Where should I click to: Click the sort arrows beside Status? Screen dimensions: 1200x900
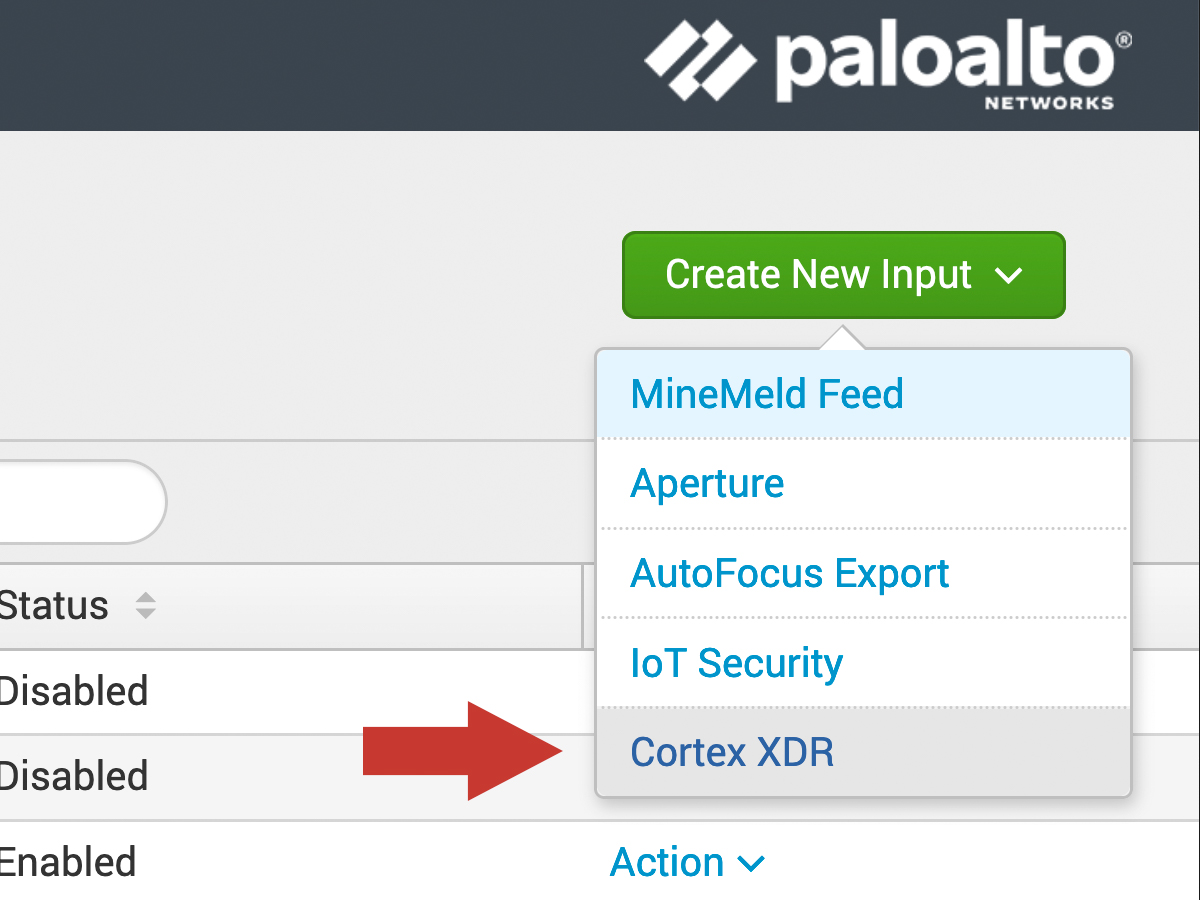[146, 605]
